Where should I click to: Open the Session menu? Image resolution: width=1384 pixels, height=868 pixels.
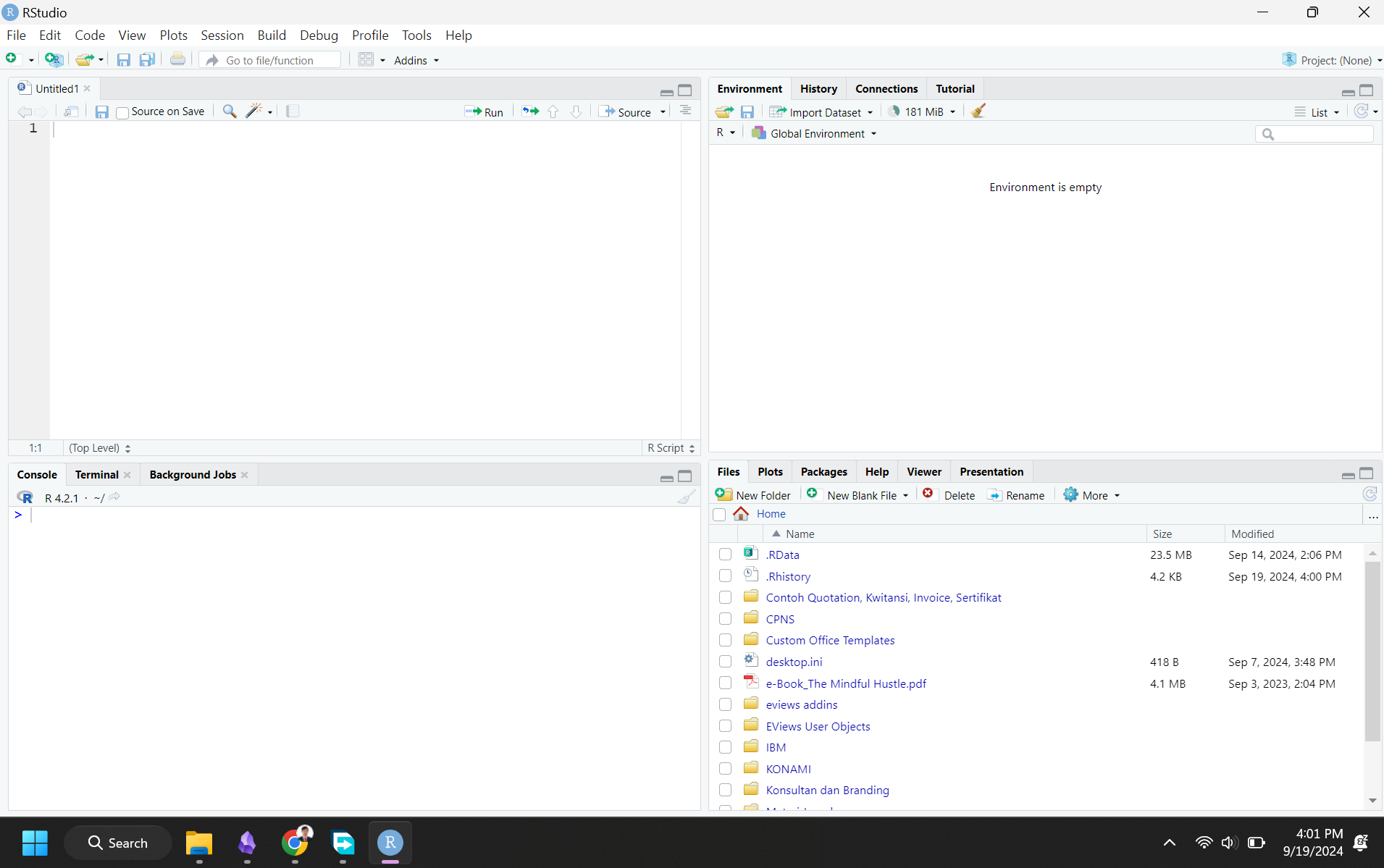tap(222, 35)
